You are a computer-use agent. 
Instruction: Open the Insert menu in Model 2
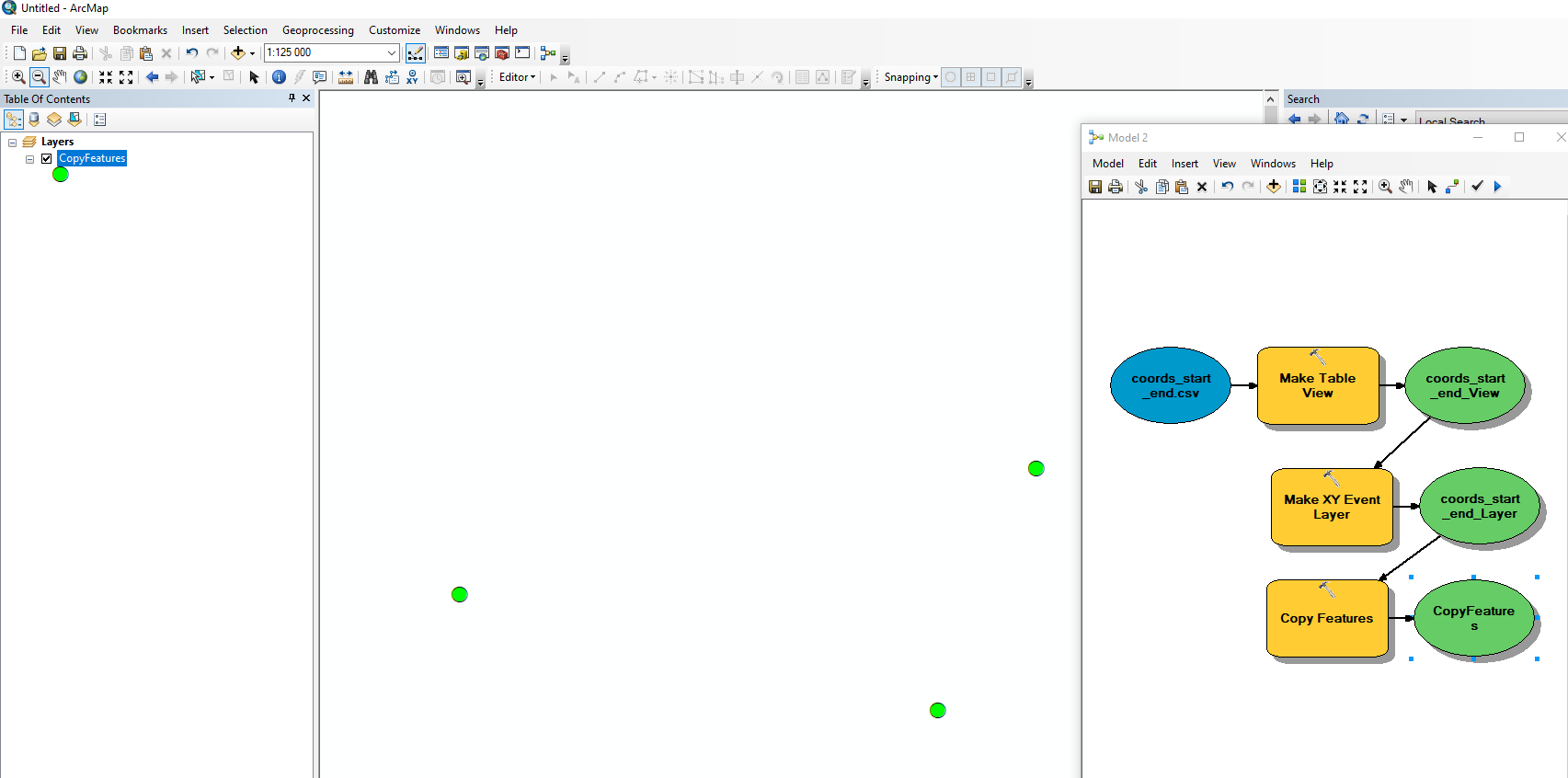click(x=1185, y=164)
